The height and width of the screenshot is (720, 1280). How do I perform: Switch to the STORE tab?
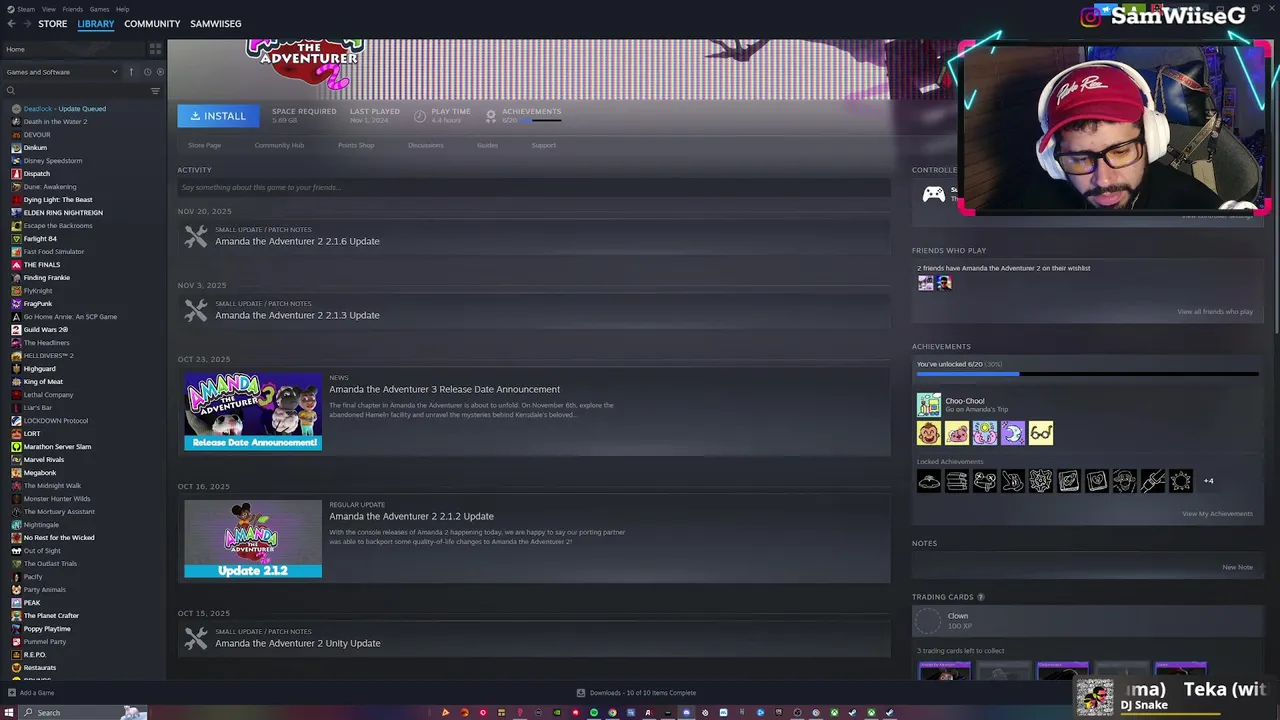(x=53, y=23)
